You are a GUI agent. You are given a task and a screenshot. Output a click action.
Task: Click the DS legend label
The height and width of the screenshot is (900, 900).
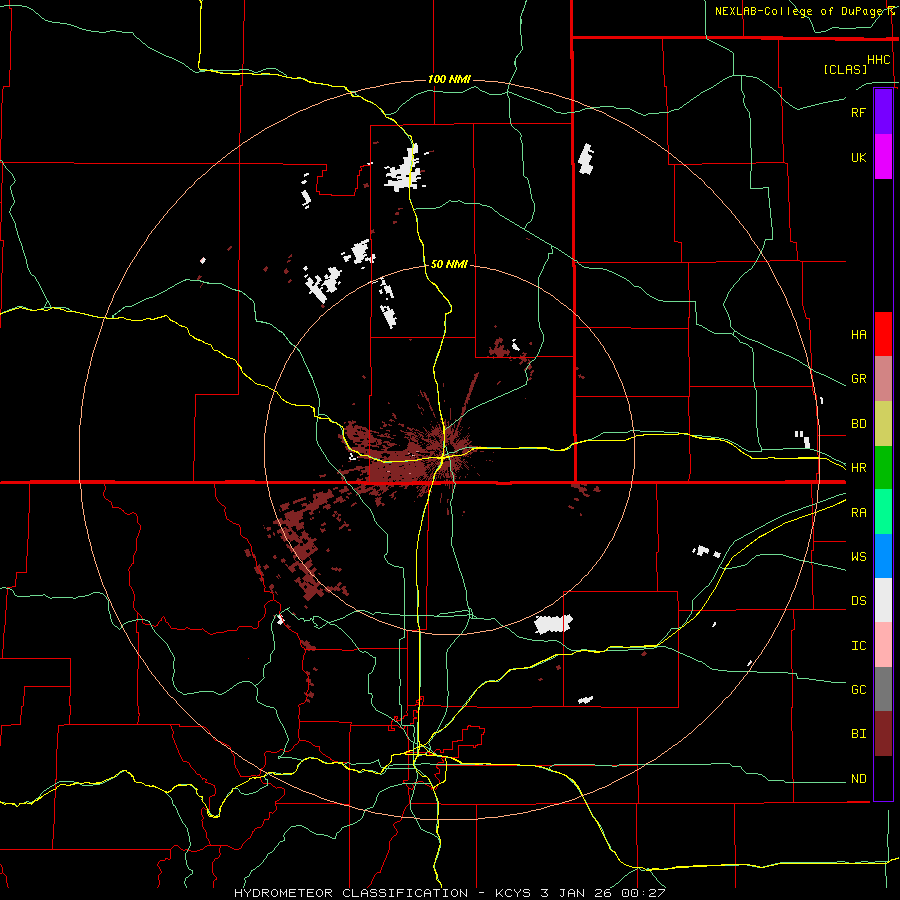pyautogui.click(x=859, y=601)
